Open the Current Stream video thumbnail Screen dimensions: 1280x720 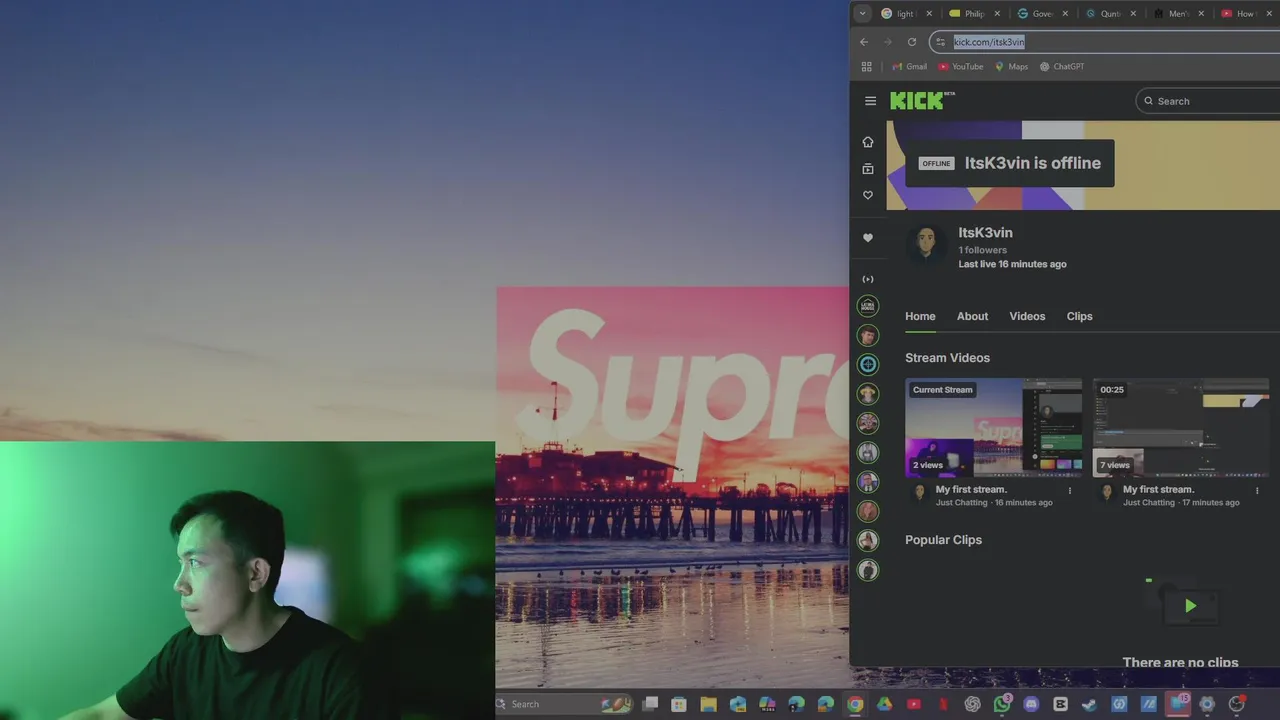(993, 428)
